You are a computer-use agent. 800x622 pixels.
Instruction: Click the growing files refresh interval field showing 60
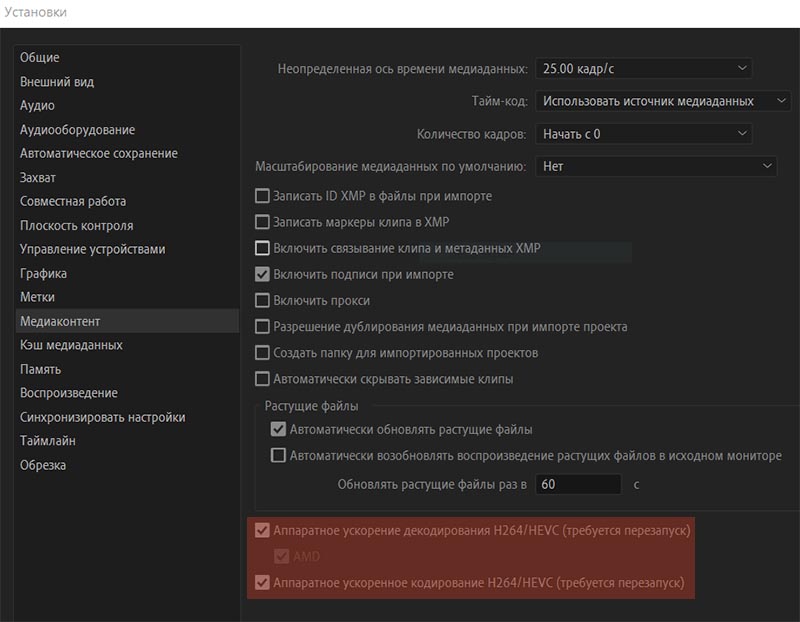click(x=578, y=484)
